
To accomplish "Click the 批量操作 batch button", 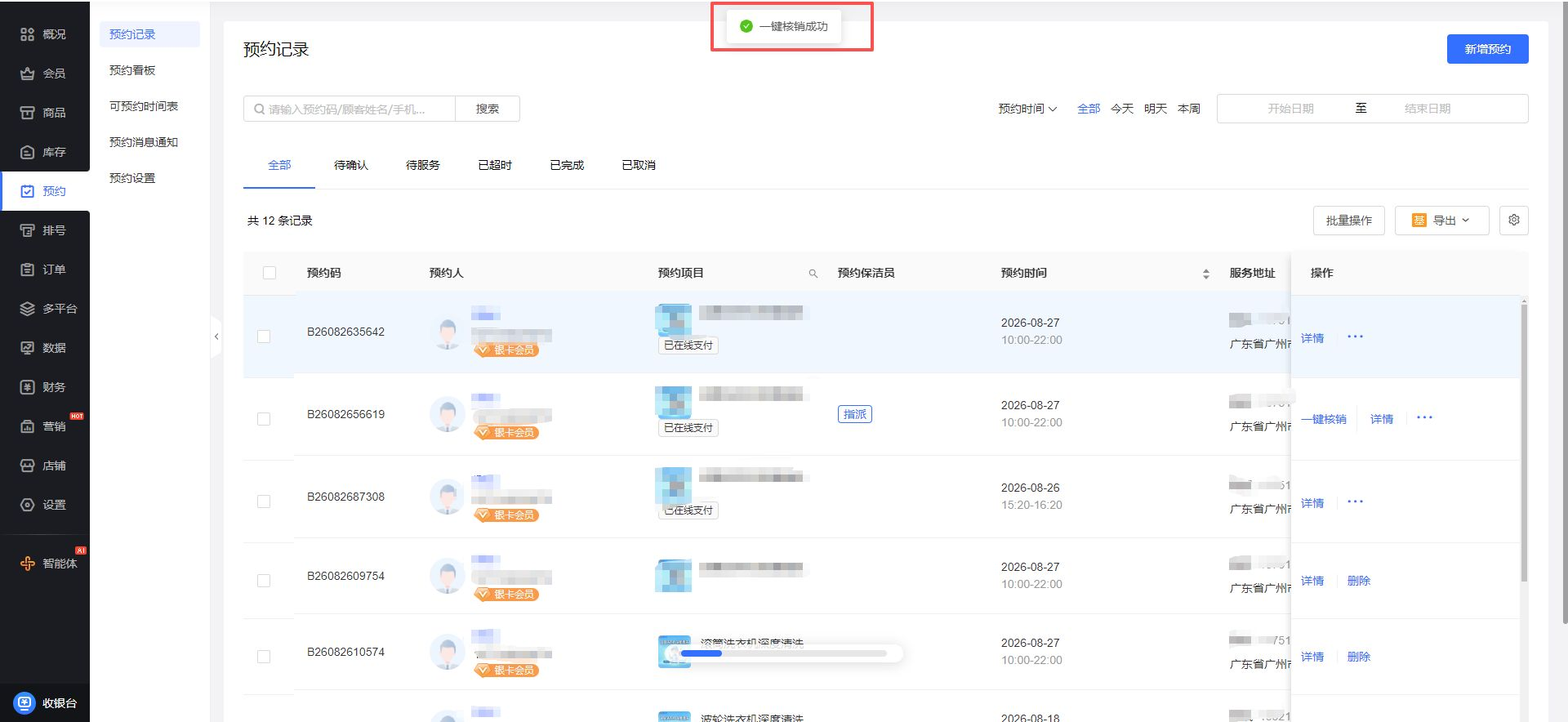I will pyautogui.click(x=1349, y=221).
